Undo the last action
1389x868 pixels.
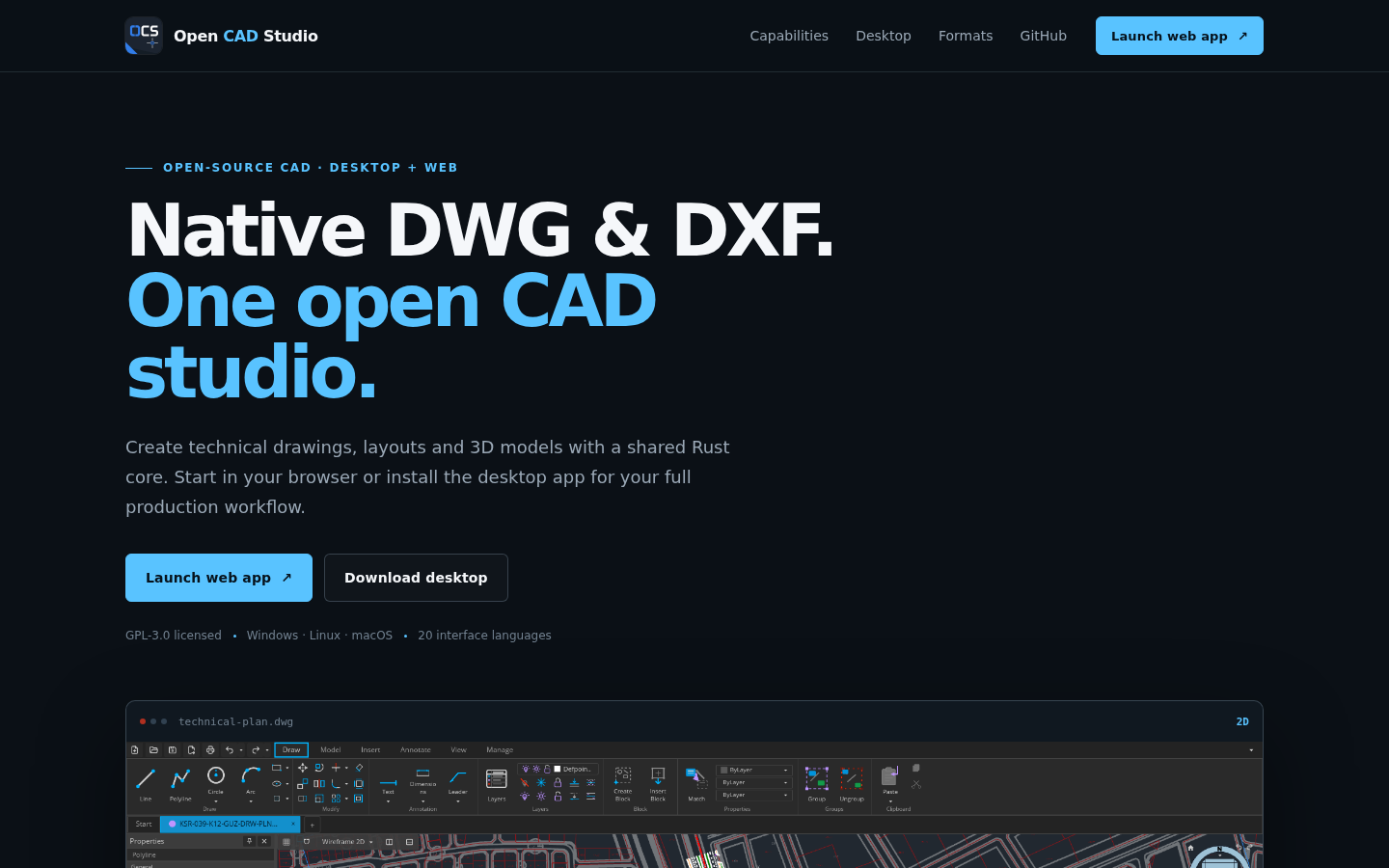point(230,749)
